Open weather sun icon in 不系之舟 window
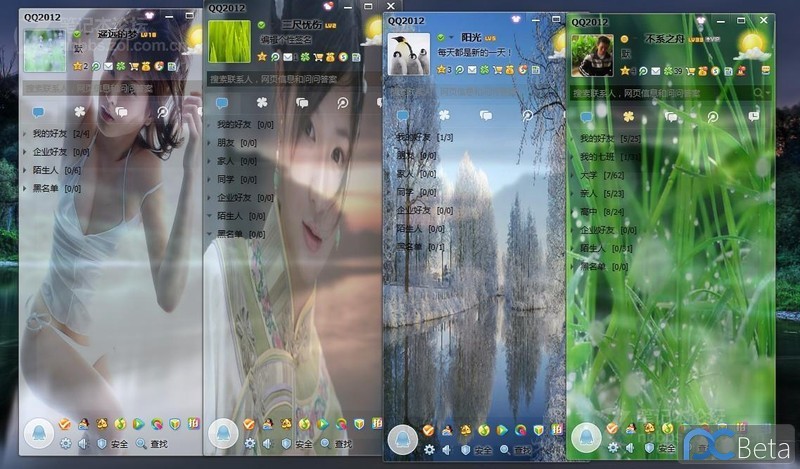Viewport: 800px width, 469px height. coord(752,46)
